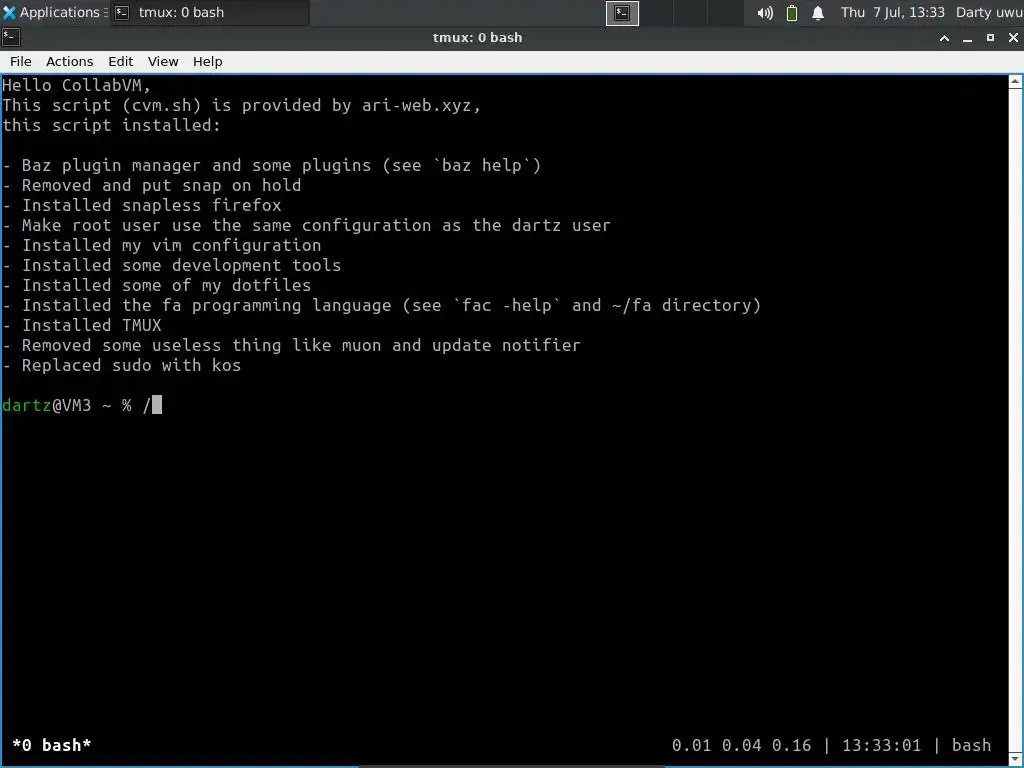The image size is (1024, 768).
Task: Click the 'Removed and put snap on hold' line
Action: [152, 185]
